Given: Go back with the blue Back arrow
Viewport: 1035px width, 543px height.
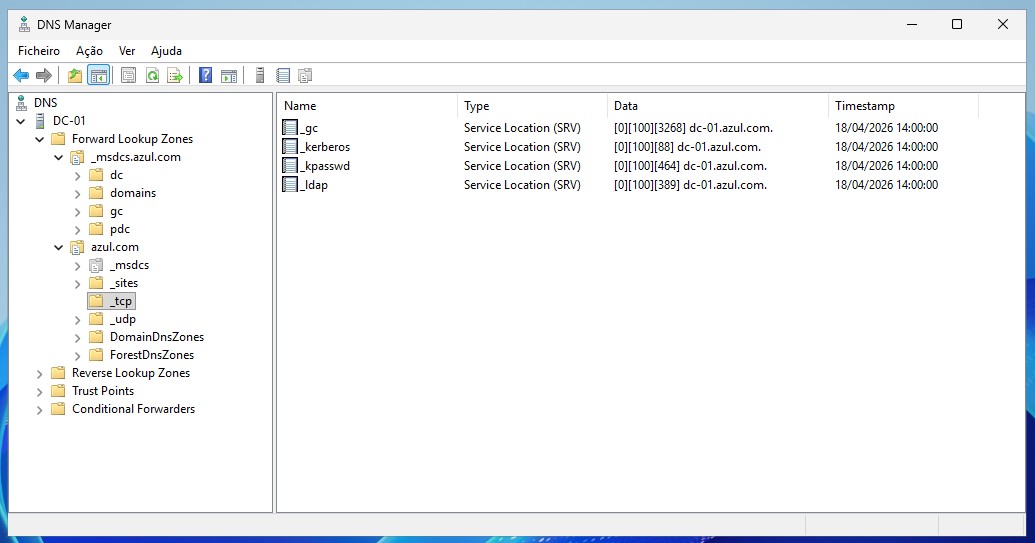Looking at the screenshot, I should (x=21, y=76).
